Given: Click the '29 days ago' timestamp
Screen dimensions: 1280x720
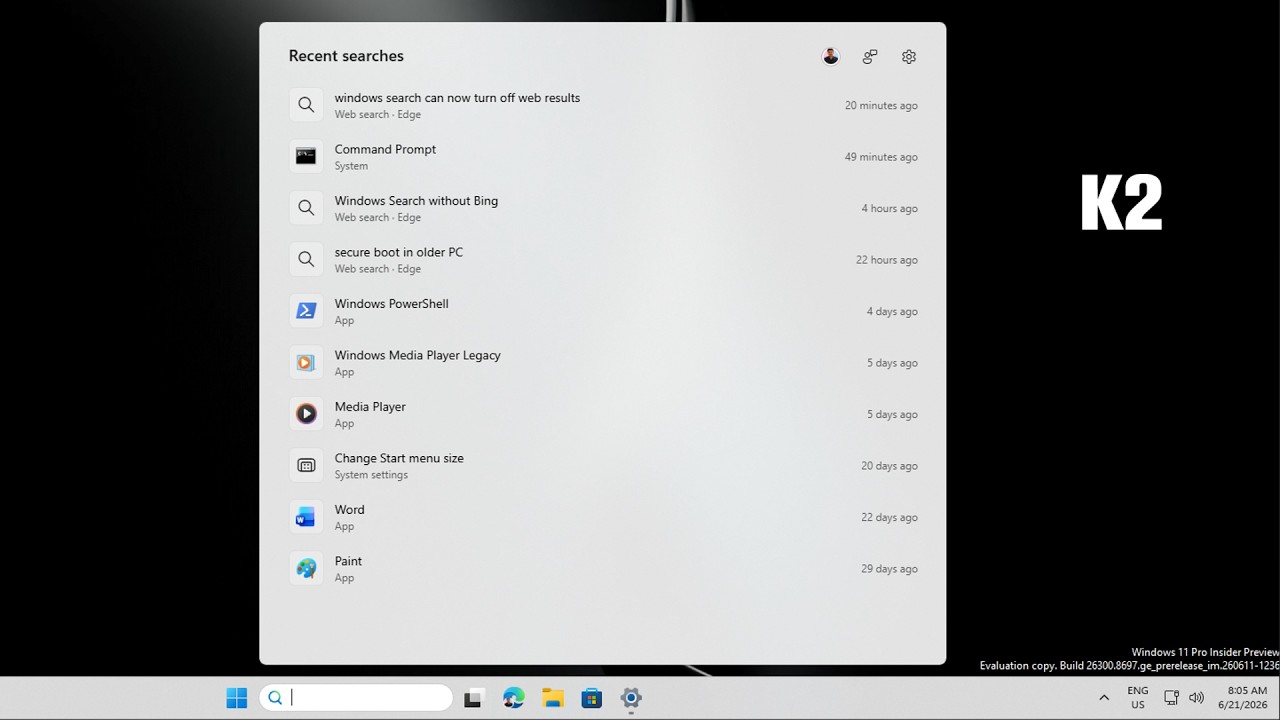Looking at the screenshot, I should pyautogui.click(x=889, y=569).
